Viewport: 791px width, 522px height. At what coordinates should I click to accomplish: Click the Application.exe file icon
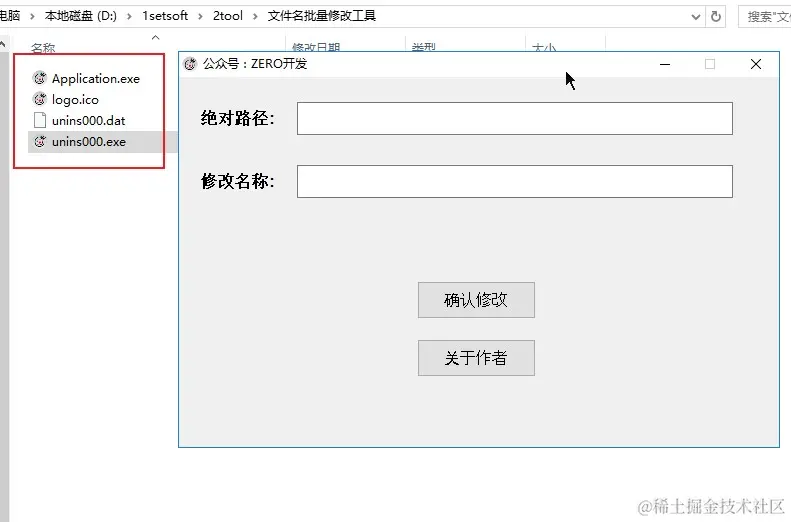[40, 78]
